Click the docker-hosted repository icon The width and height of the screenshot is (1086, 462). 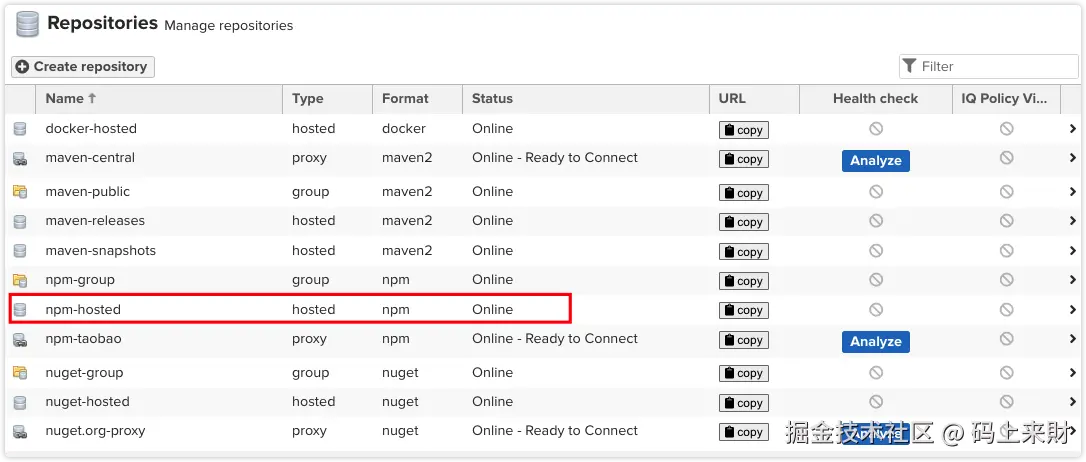[x=20, y=129]
